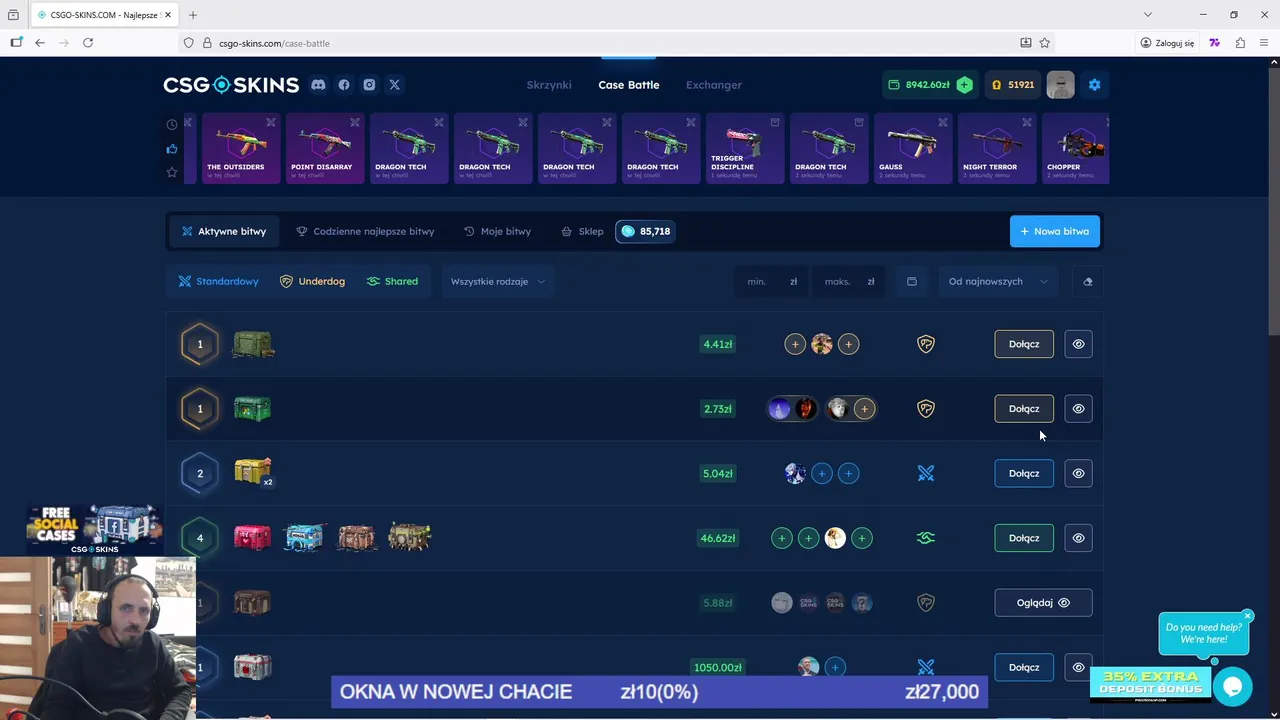Show recent drops clock icon
The width and height of the screenshot is (1280, 720).
[172, 125]
